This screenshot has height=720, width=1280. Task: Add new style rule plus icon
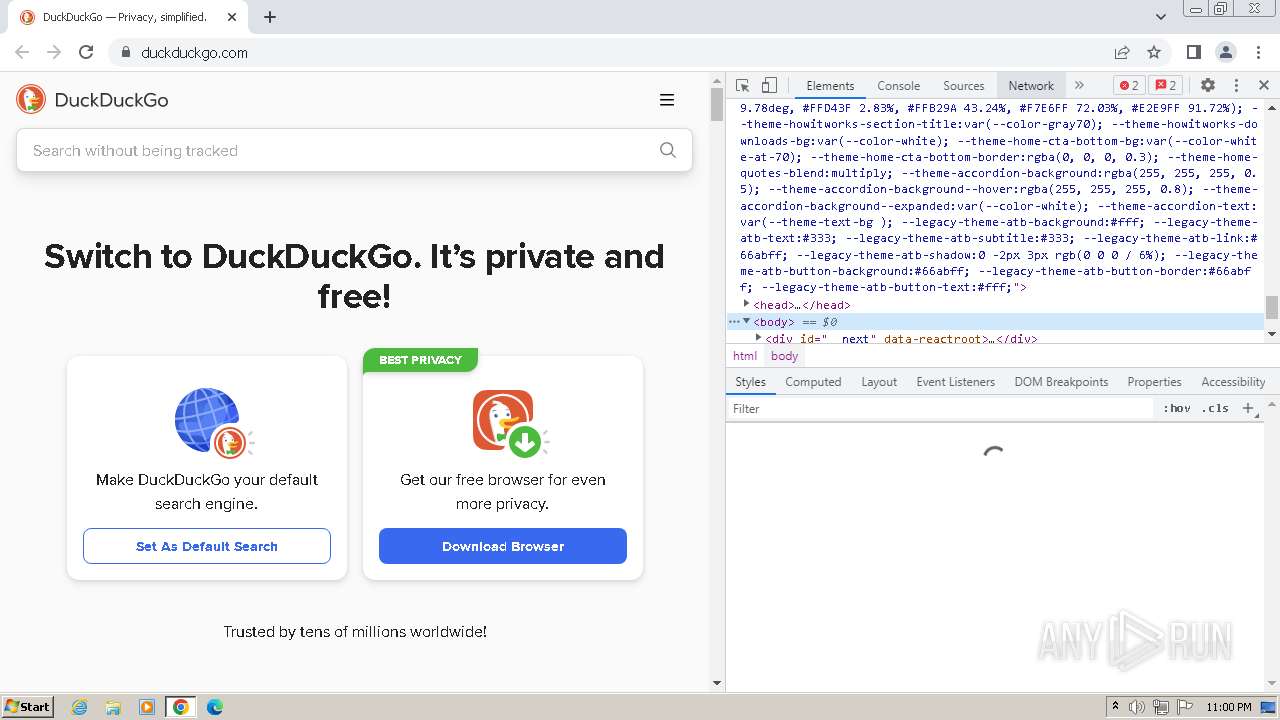1248,408
